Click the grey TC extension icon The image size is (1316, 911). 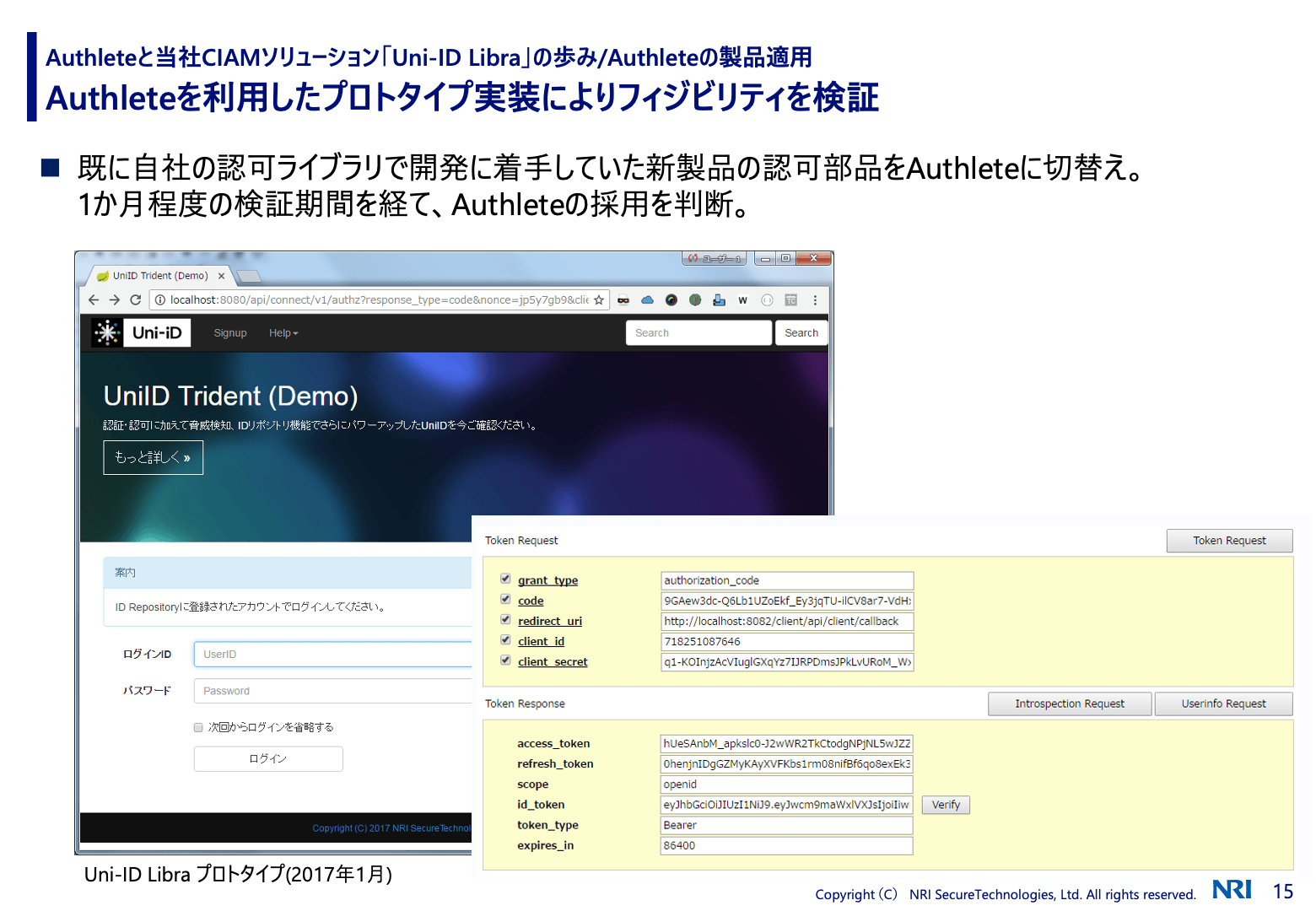(x=790, y=300)
